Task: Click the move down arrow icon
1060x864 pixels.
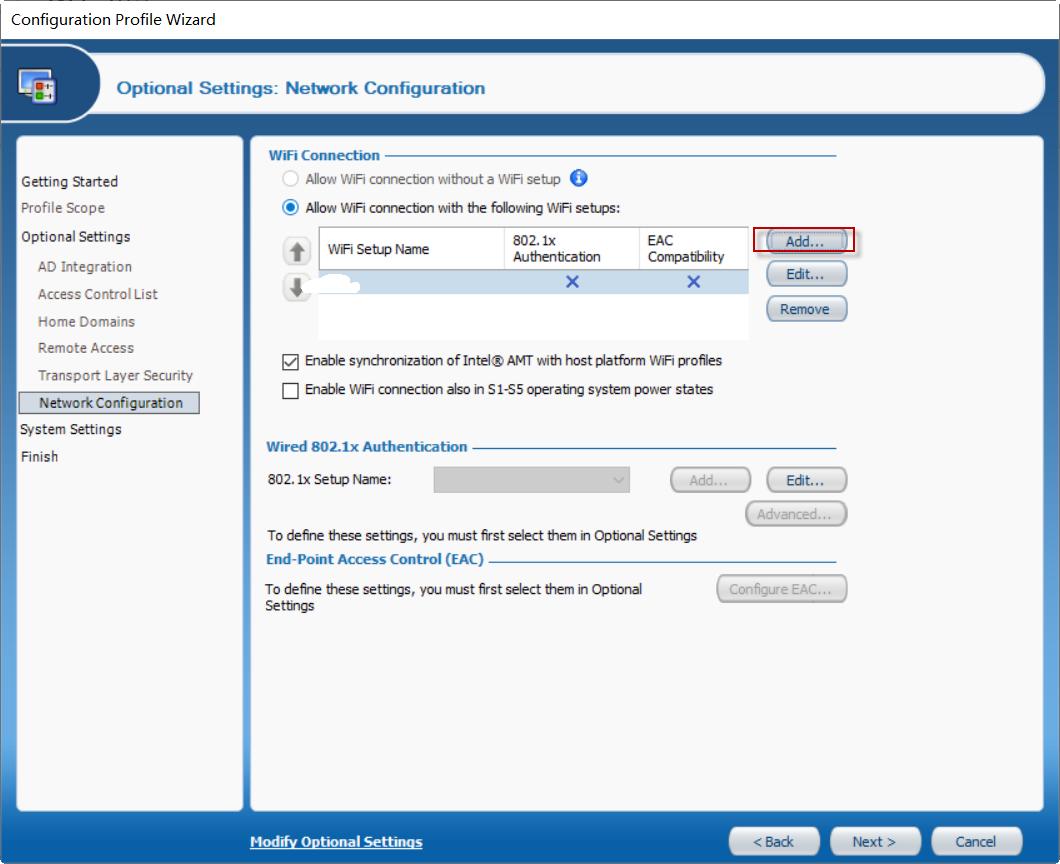Action: (297, 288)
